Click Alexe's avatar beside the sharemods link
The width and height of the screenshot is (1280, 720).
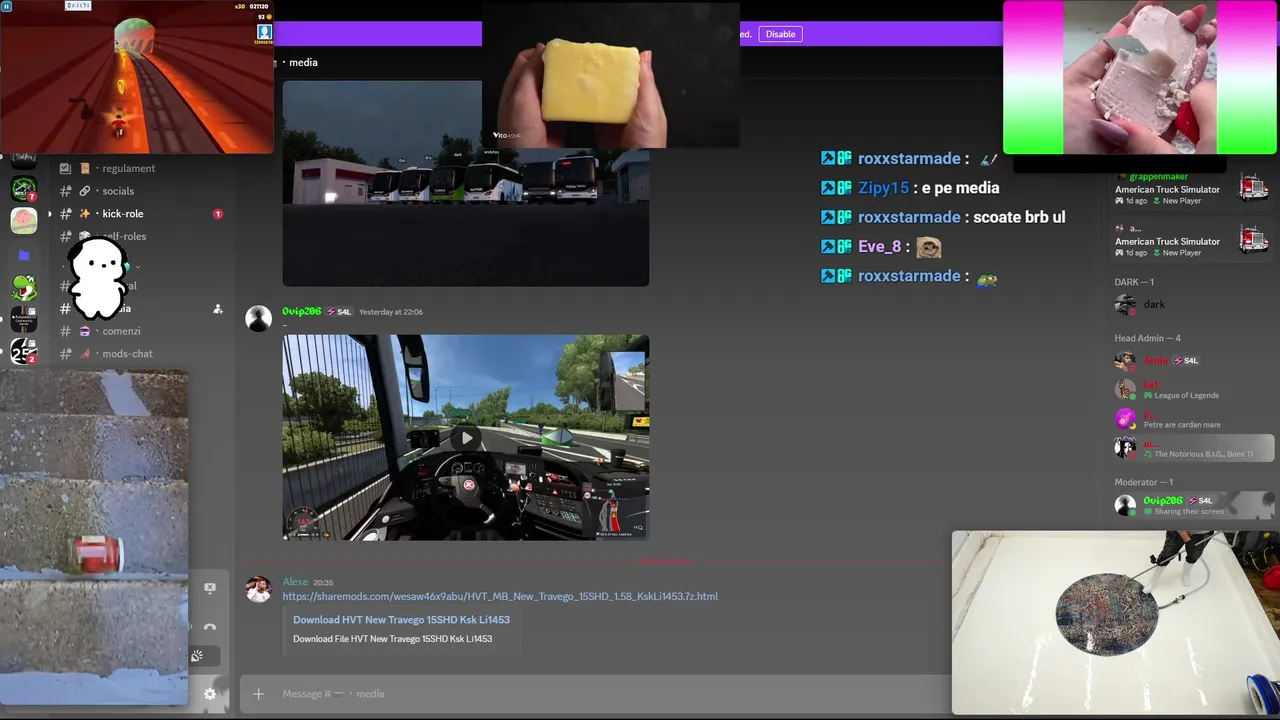tap(259, 589)
